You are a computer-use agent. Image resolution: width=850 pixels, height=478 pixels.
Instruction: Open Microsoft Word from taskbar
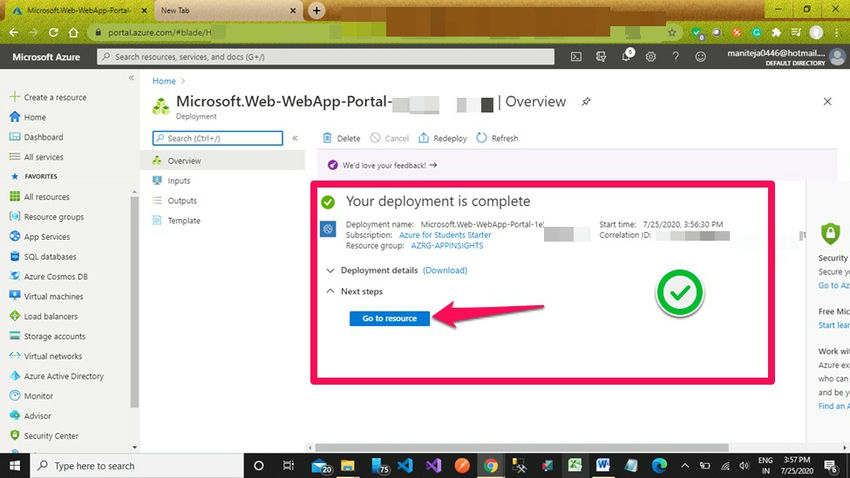point(603,466)
